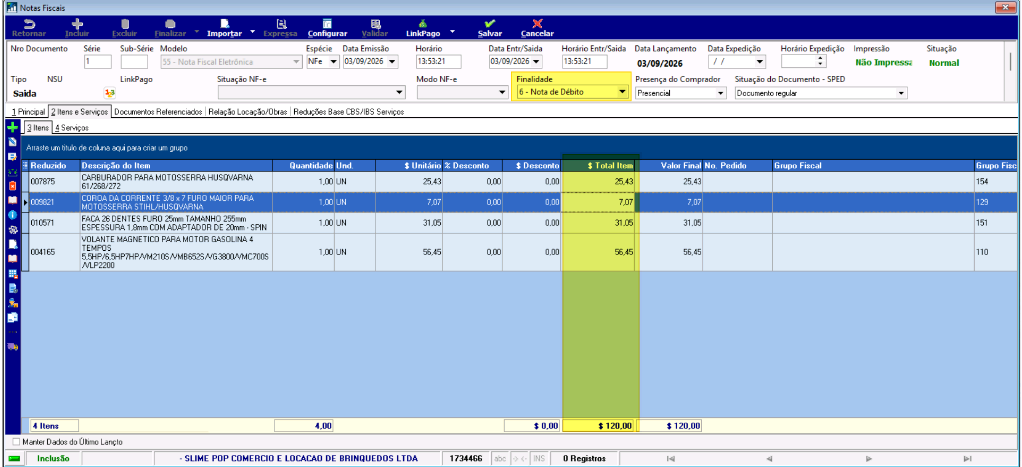This screenshot has height=467, width=1022.
Task: Click the grid column chooser icon
Action: pyautogui.click(x=25, y=166)
